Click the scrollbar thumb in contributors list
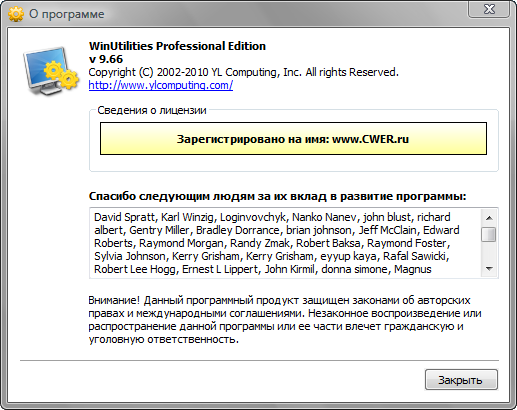 point(489,234)
